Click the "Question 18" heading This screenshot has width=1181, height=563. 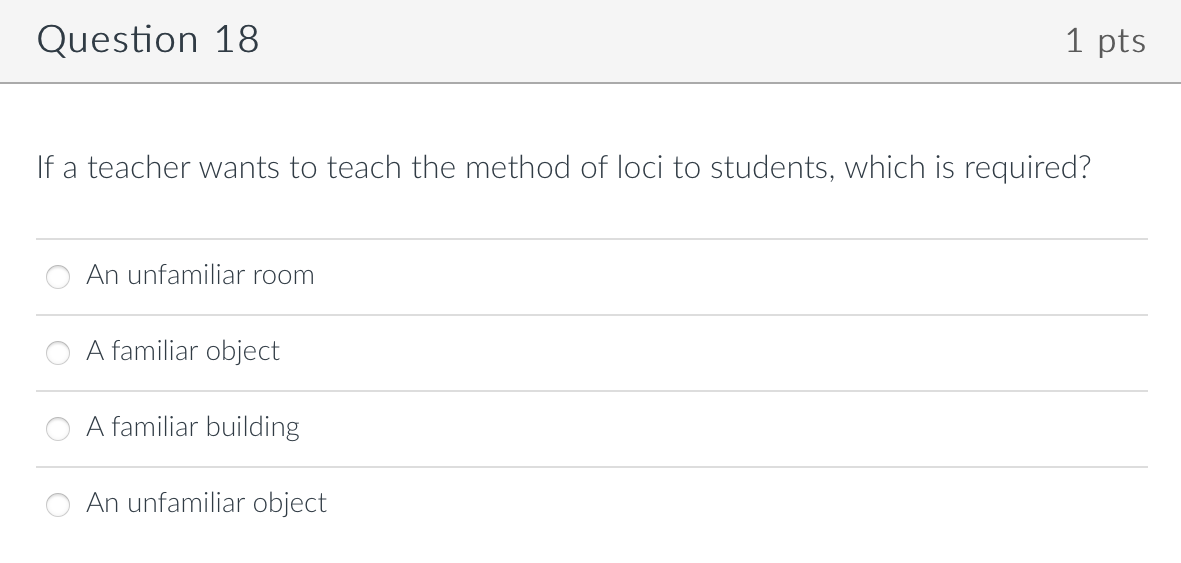pos(148,40)
